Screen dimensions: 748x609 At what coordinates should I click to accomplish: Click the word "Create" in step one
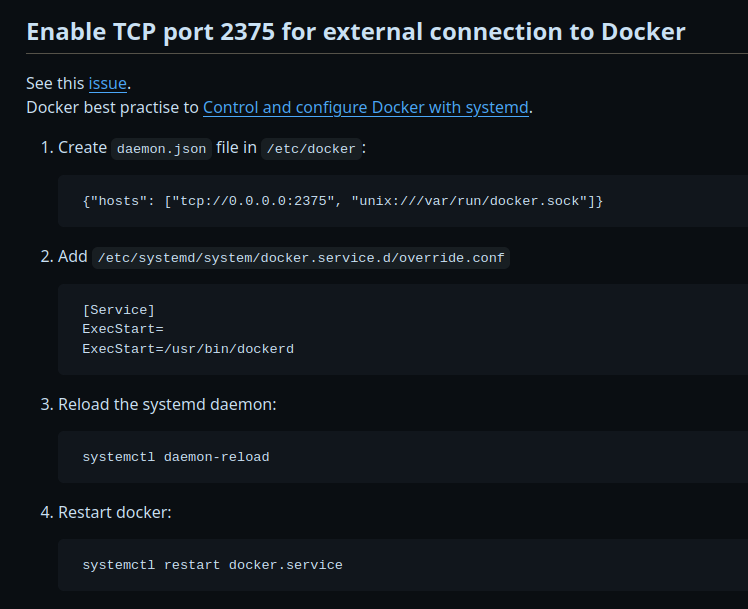(82, 148)
